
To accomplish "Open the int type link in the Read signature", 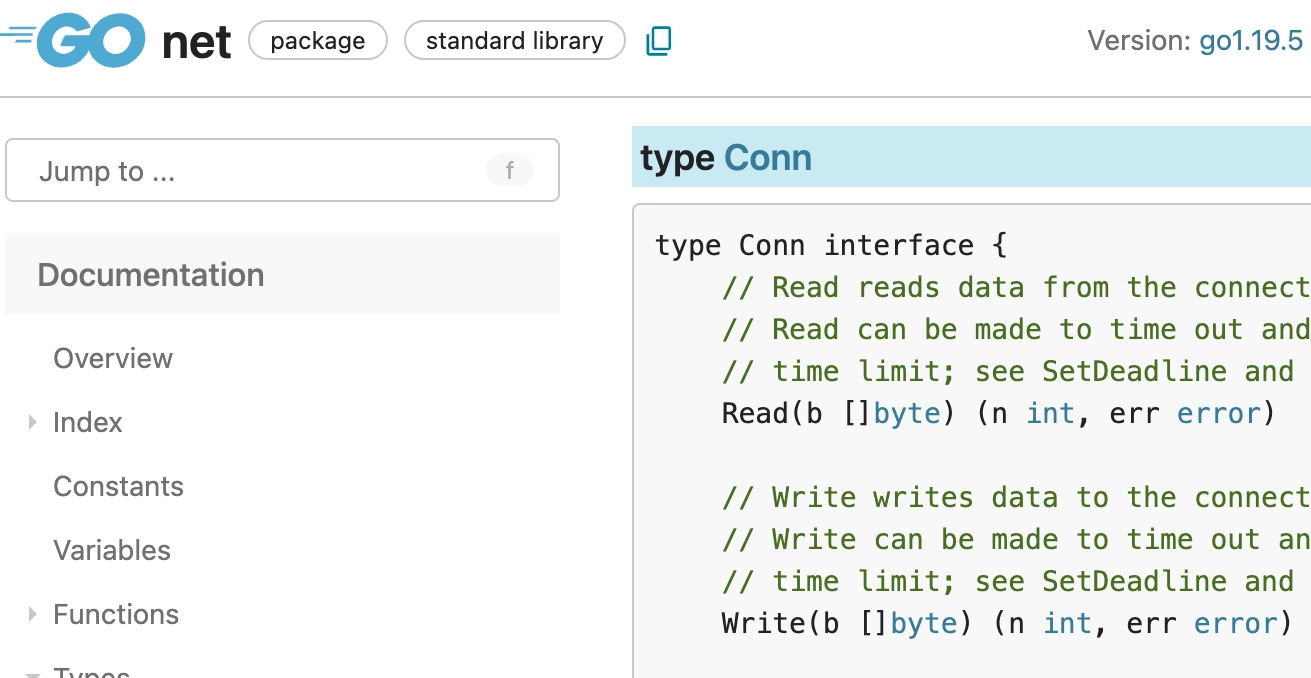I will pos(1050,413).
